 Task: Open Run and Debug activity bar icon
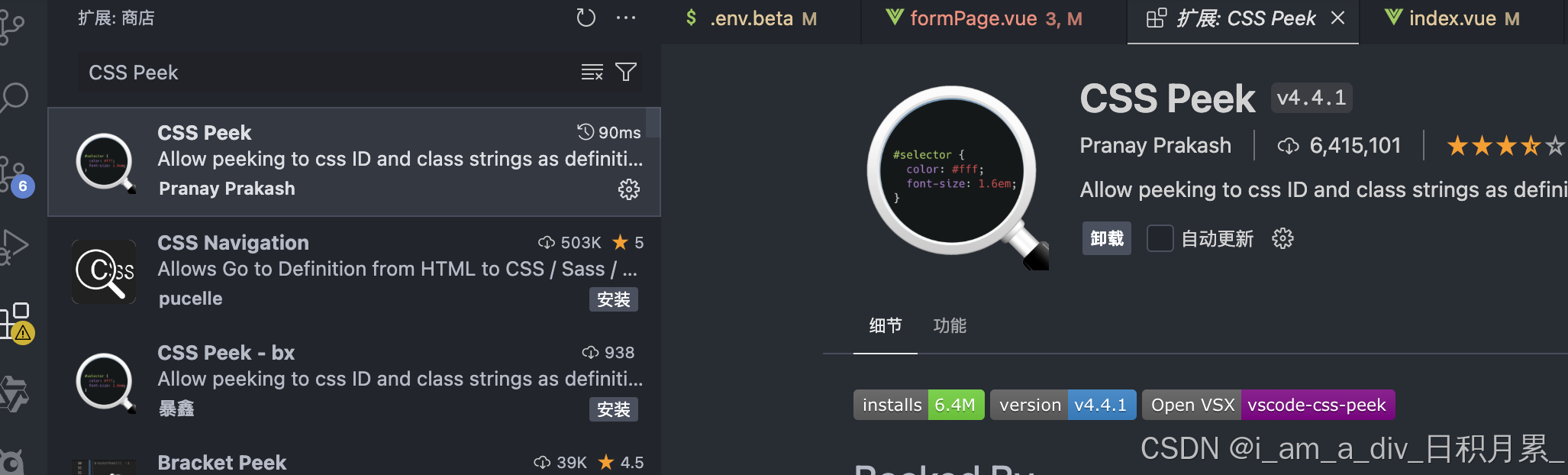[14, 247]
